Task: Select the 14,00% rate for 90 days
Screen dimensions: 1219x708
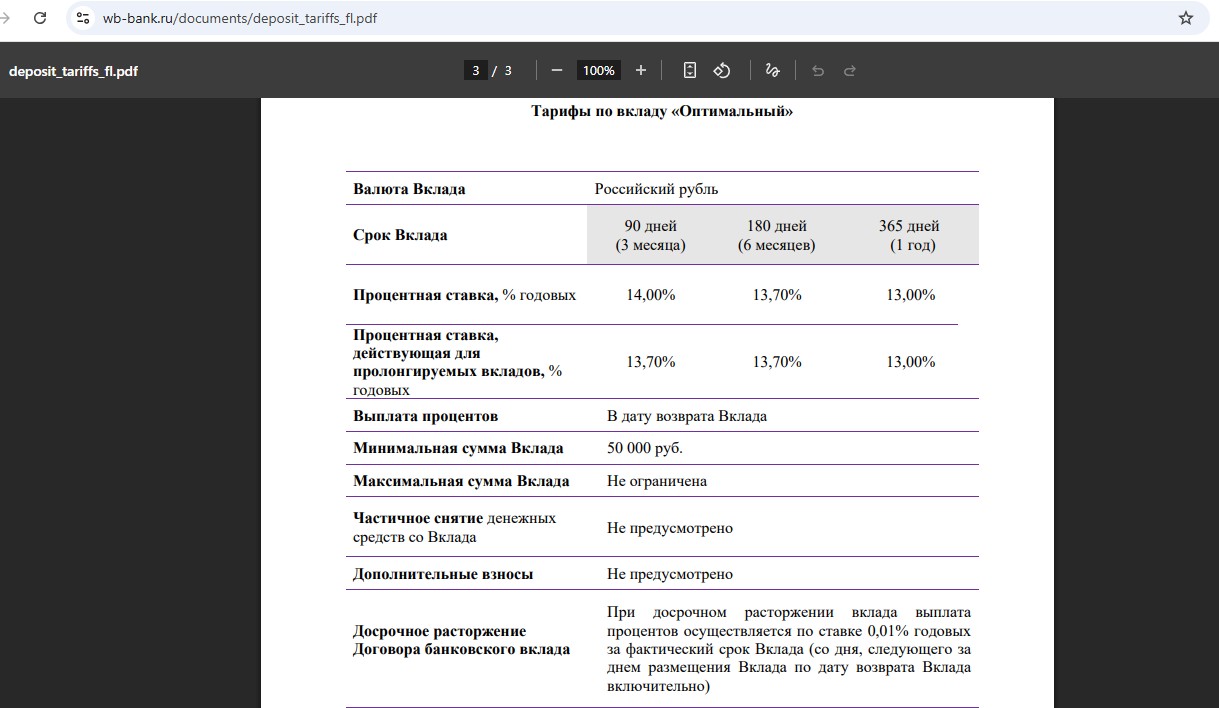Action: (x=651, y=295)
